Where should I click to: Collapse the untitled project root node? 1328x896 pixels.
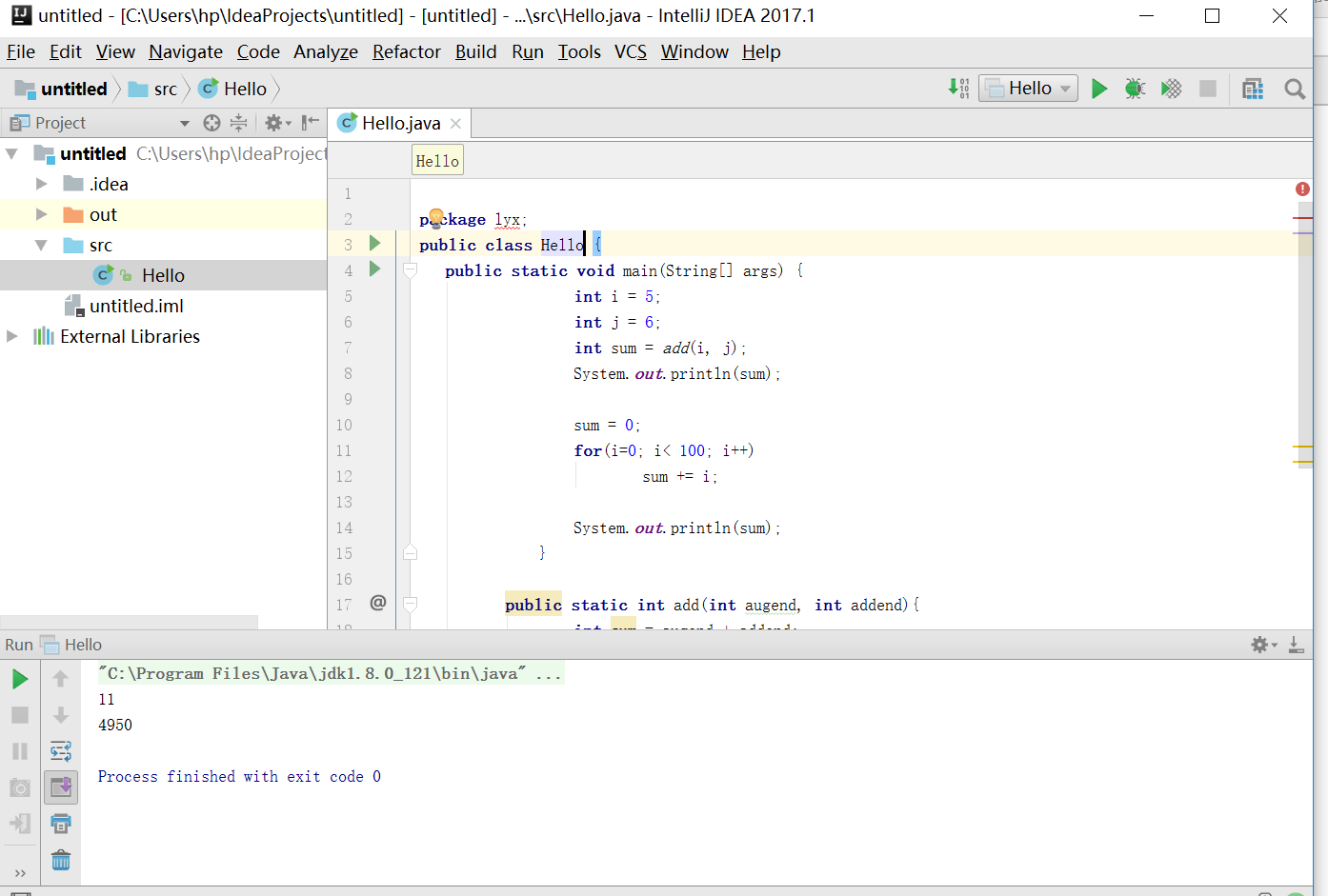click(x=11, y=153)
